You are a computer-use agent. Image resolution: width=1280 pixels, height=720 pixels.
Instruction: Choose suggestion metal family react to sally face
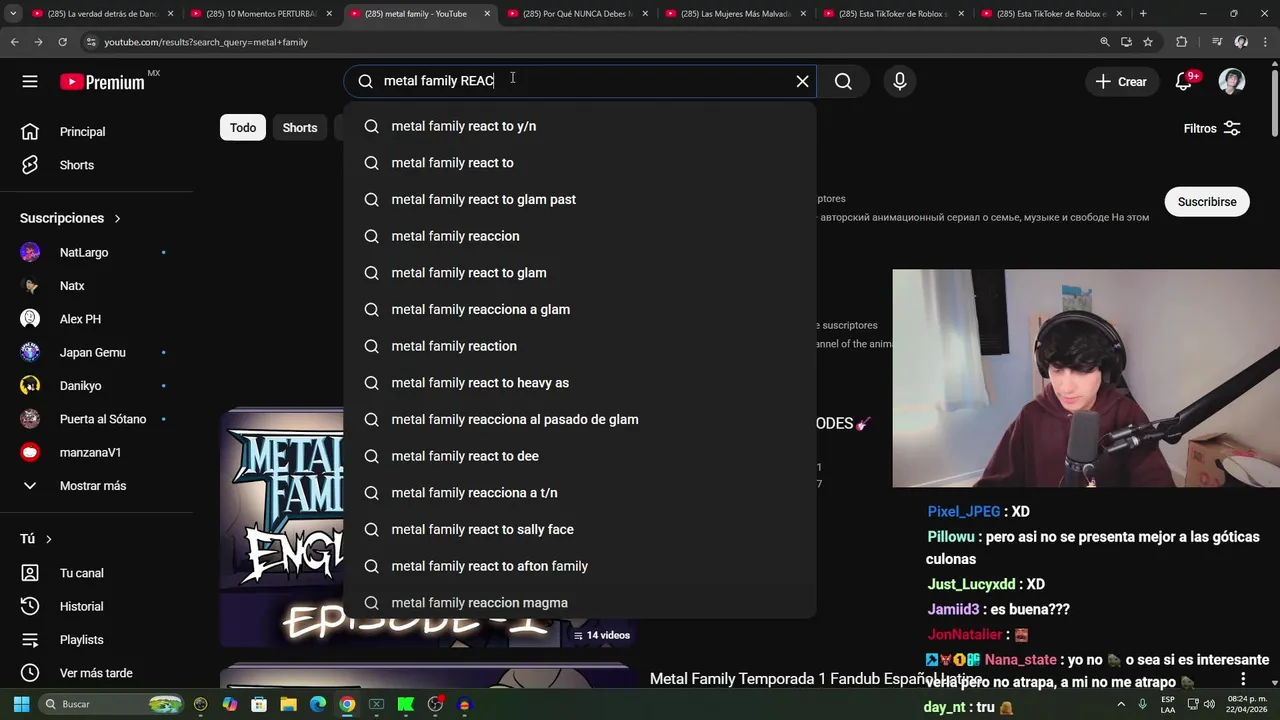click(x=580, y=529)
